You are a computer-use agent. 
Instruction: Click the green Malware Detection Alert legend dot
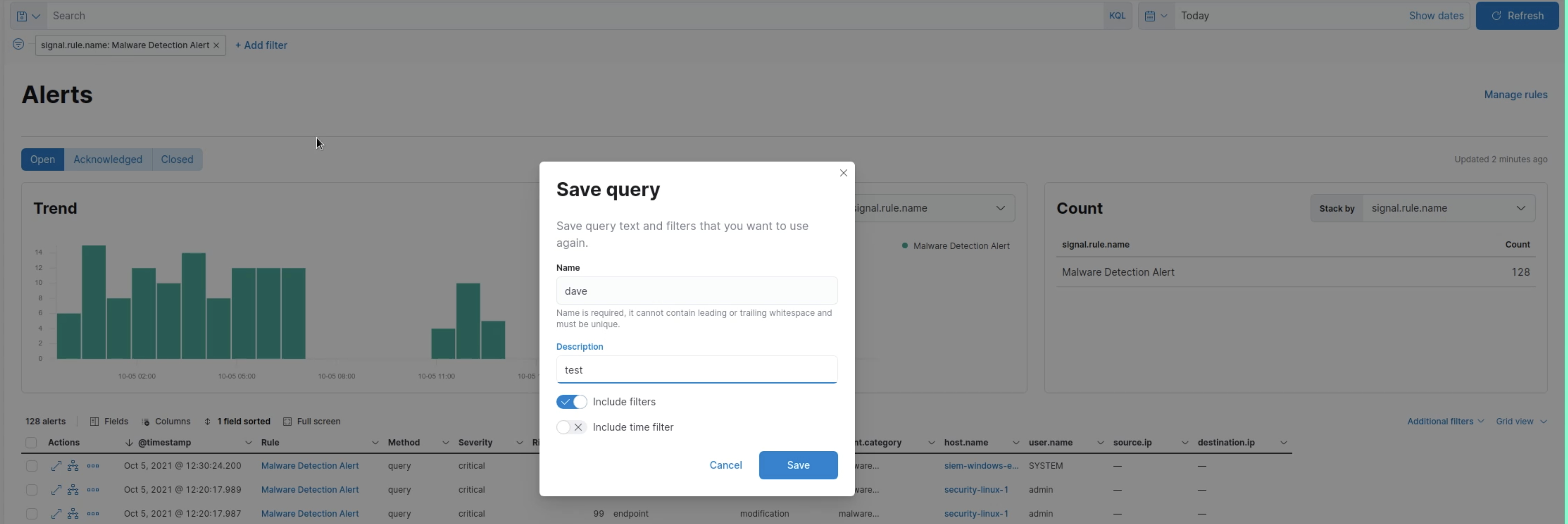[905, 246]
